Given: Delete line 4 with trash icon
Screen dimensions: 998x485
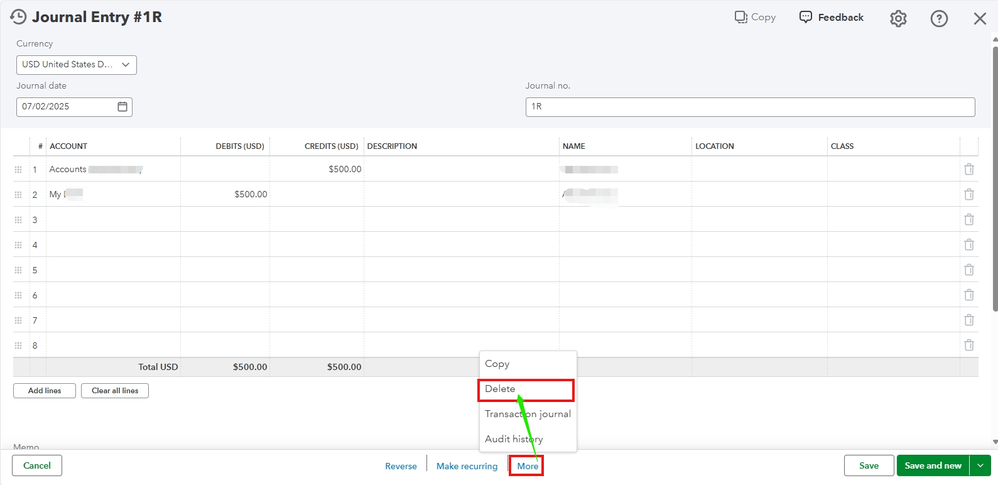Looking at the screenshot, I should 969,244.
